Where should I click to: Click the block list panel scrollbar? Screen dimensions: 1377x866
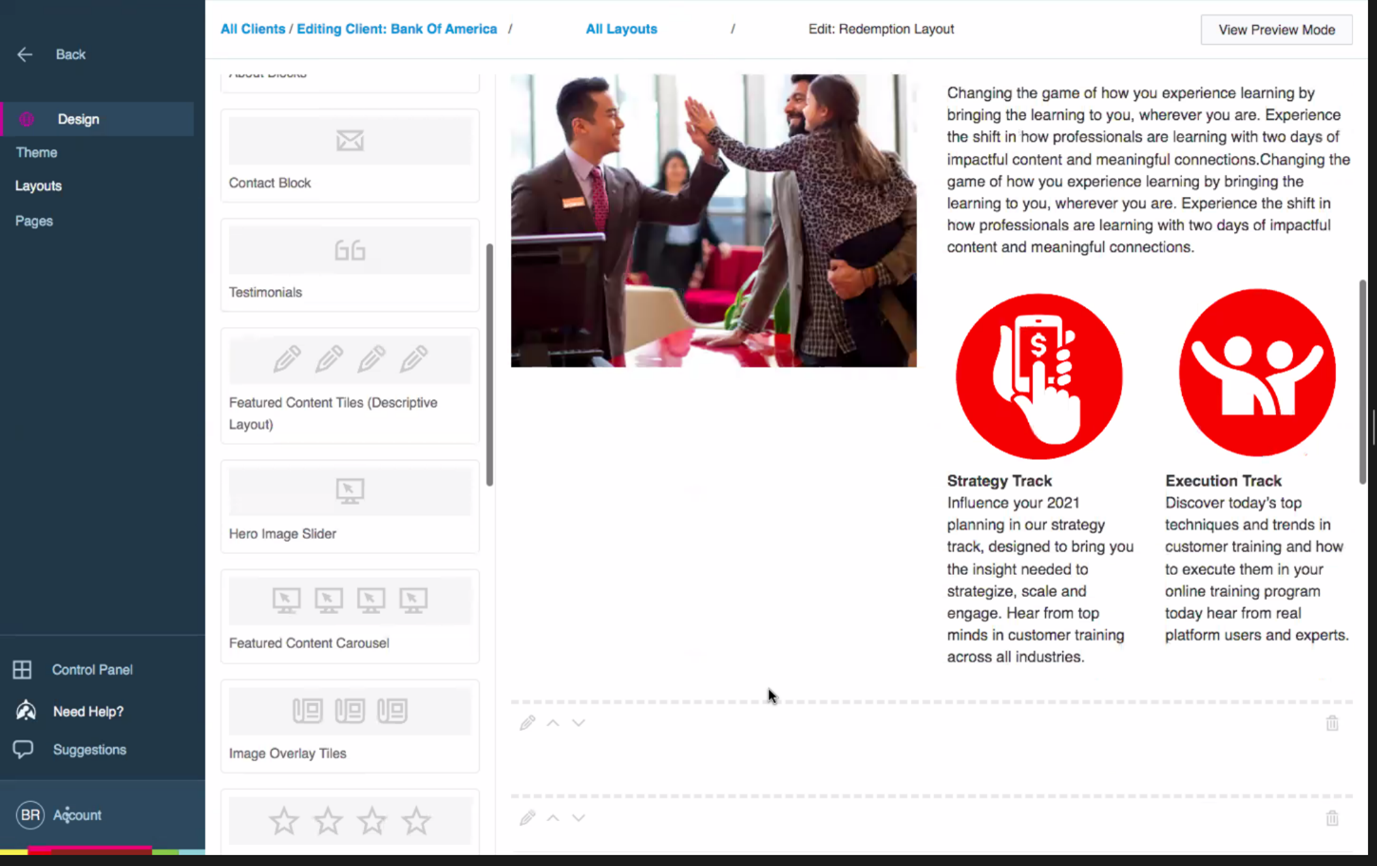pos(490,365)
